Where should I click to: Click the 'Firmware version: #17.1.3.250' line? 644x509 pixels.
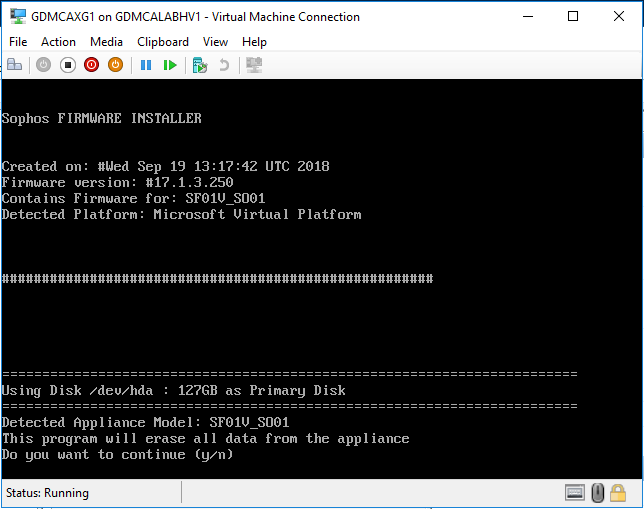117,182
